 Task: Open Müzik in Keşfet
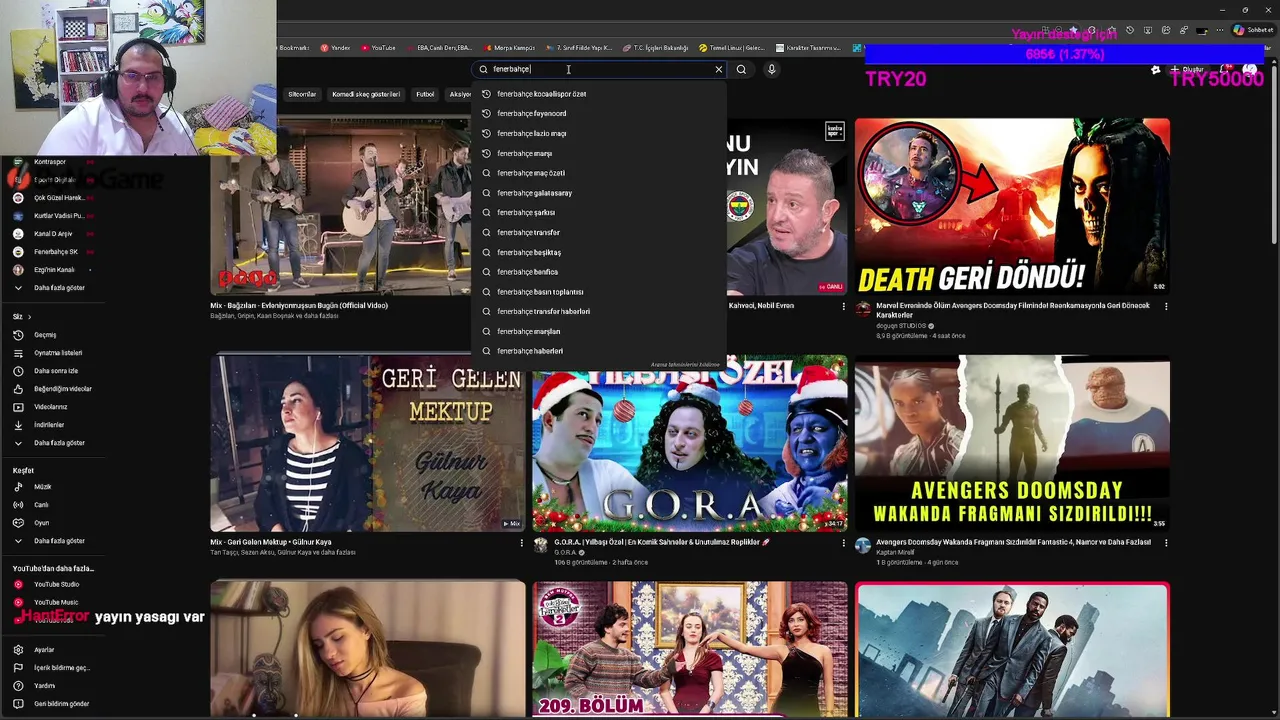point(42,487)
